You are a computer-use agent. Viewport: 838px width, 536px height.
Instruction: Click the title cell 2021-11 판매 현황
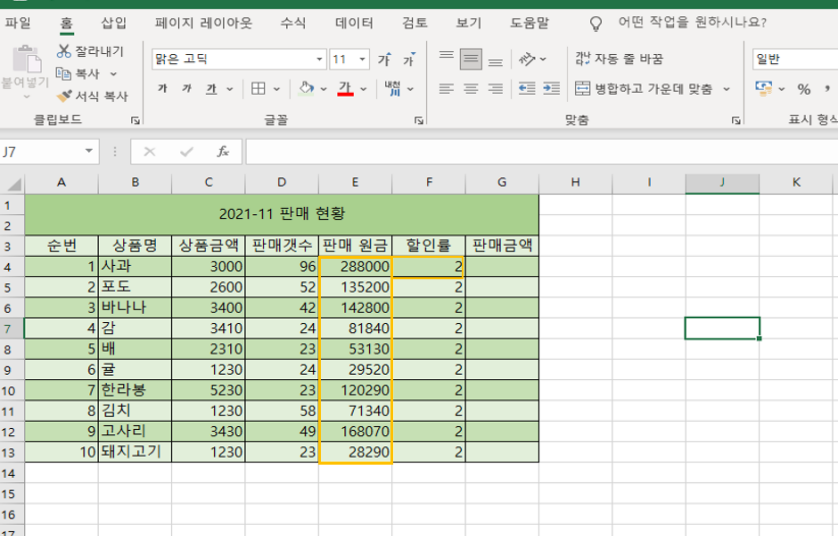[282, 215]
